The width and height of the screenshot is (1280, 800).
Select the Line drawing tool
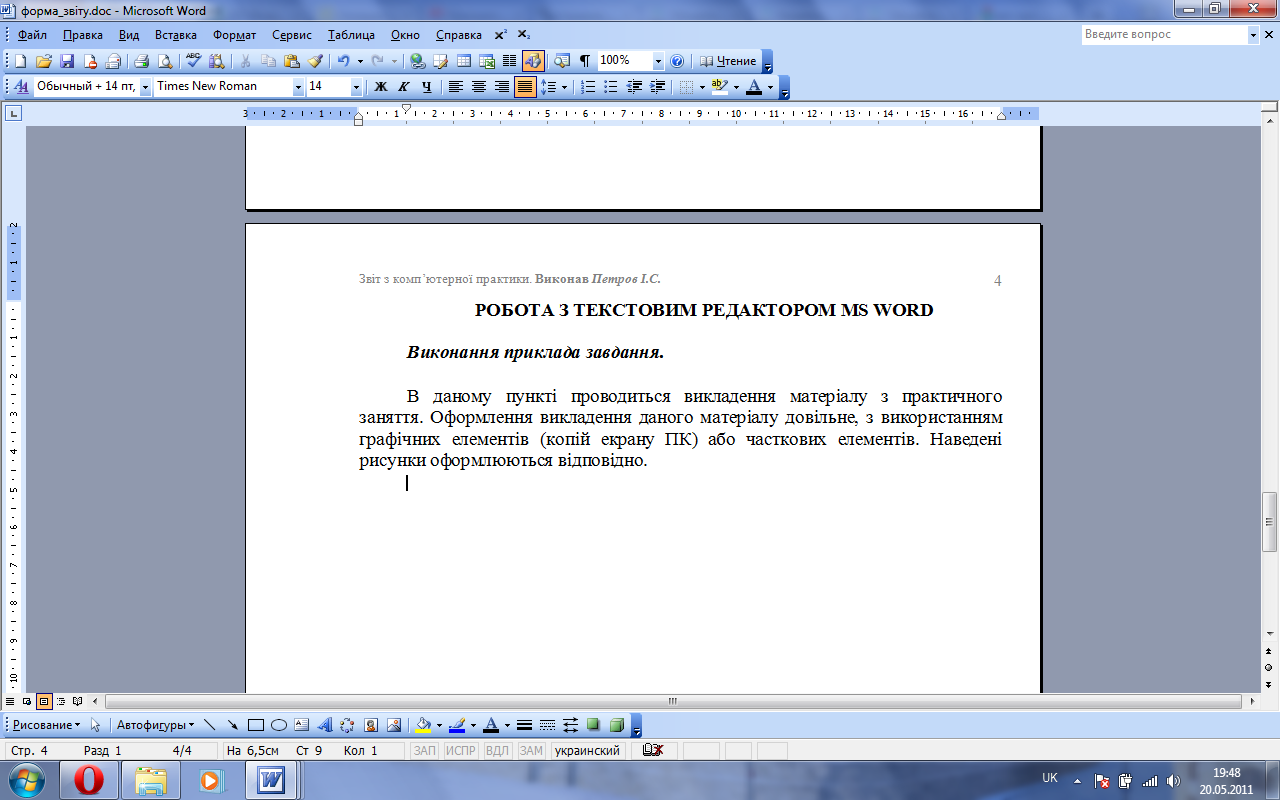210,725
